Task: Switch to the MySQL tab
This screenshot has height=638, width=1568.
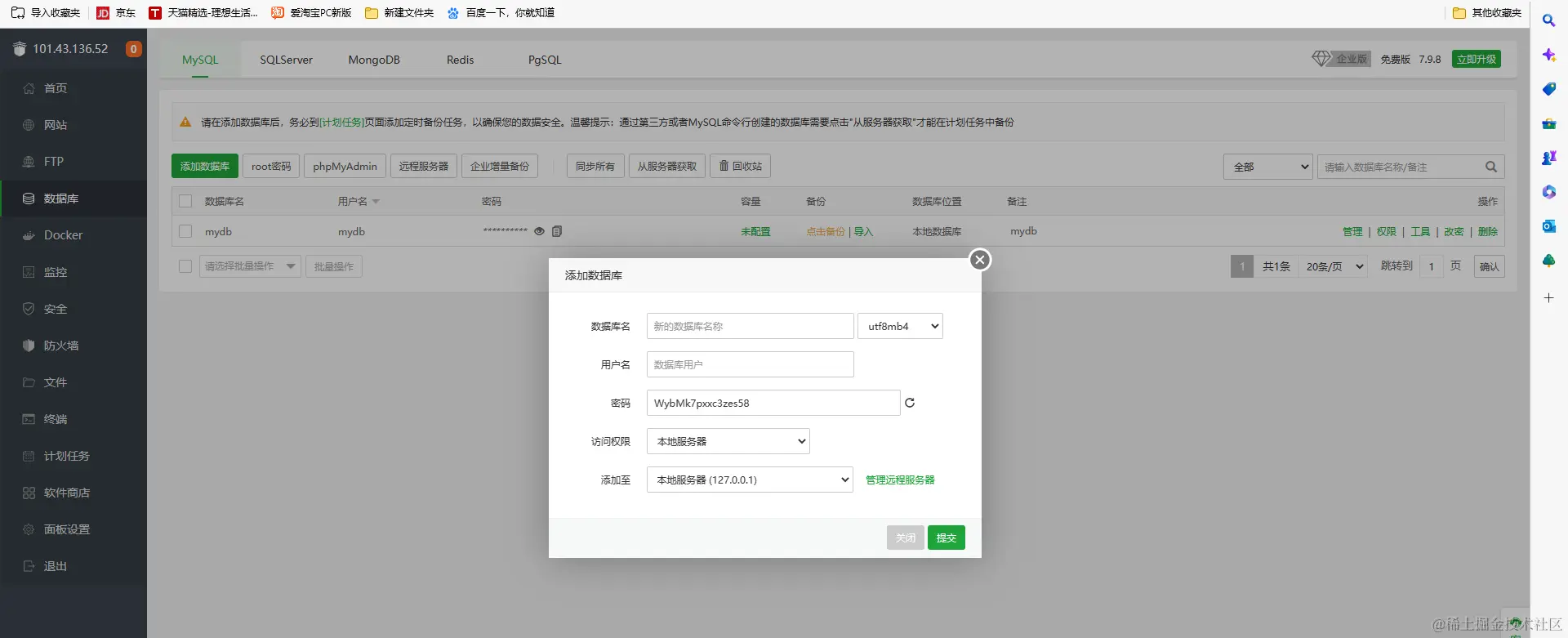Action: (x=200, y=60)
